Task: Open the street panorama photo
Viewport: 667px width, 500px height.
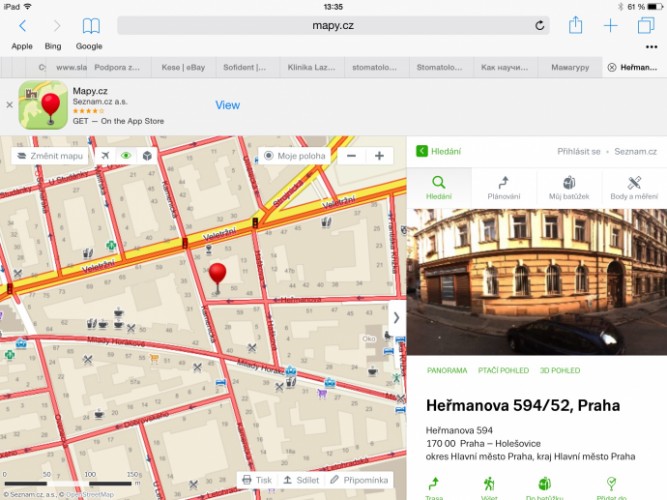Action: (537, 282)
